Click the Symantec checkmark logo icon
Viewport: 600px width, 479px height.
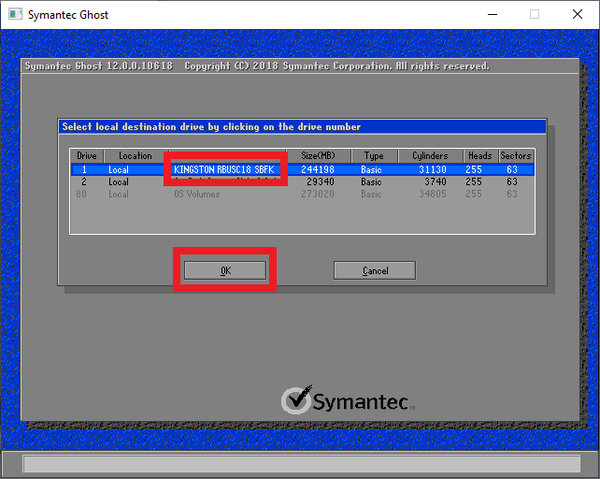point(296,400)
